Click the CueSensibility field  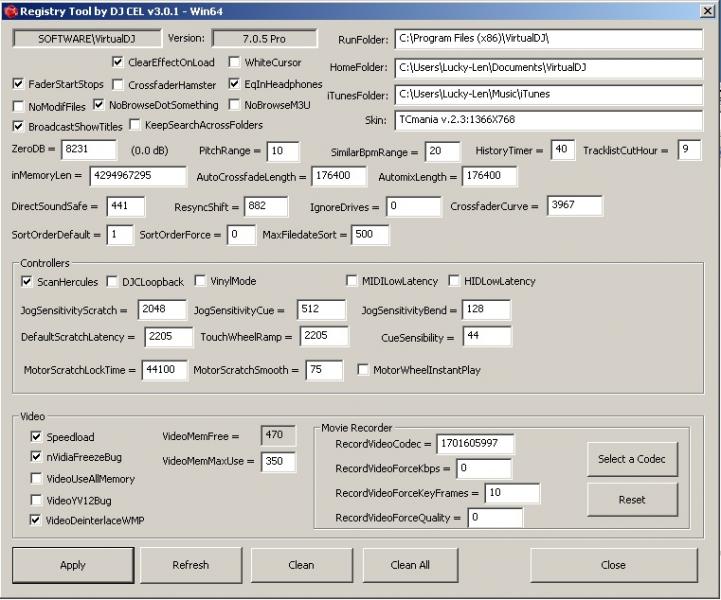click(487, 336)
